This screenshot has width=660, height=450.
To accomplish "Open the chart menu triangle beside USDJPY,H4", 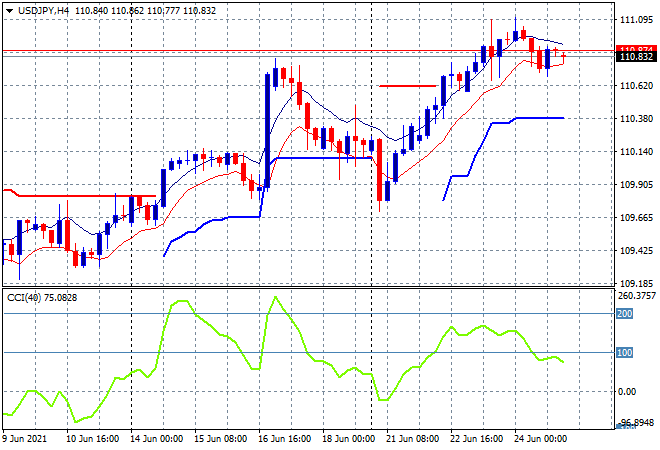I will pyautogui.click(x=9, y=11).
